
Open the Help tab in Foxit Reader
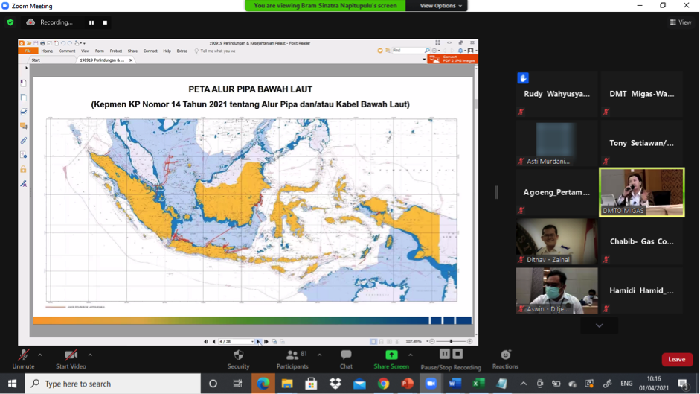tap(167, 51)
